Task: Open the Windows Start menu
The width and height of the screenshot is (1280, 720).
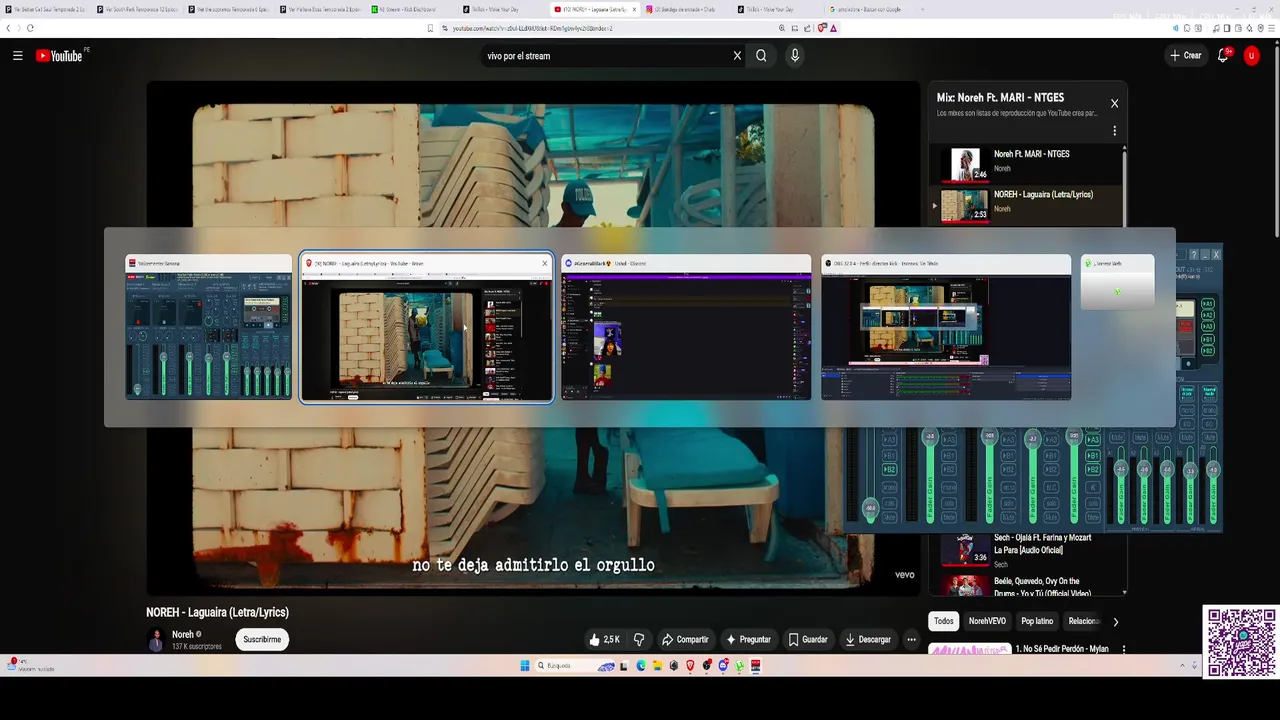Action: point(525,665)
